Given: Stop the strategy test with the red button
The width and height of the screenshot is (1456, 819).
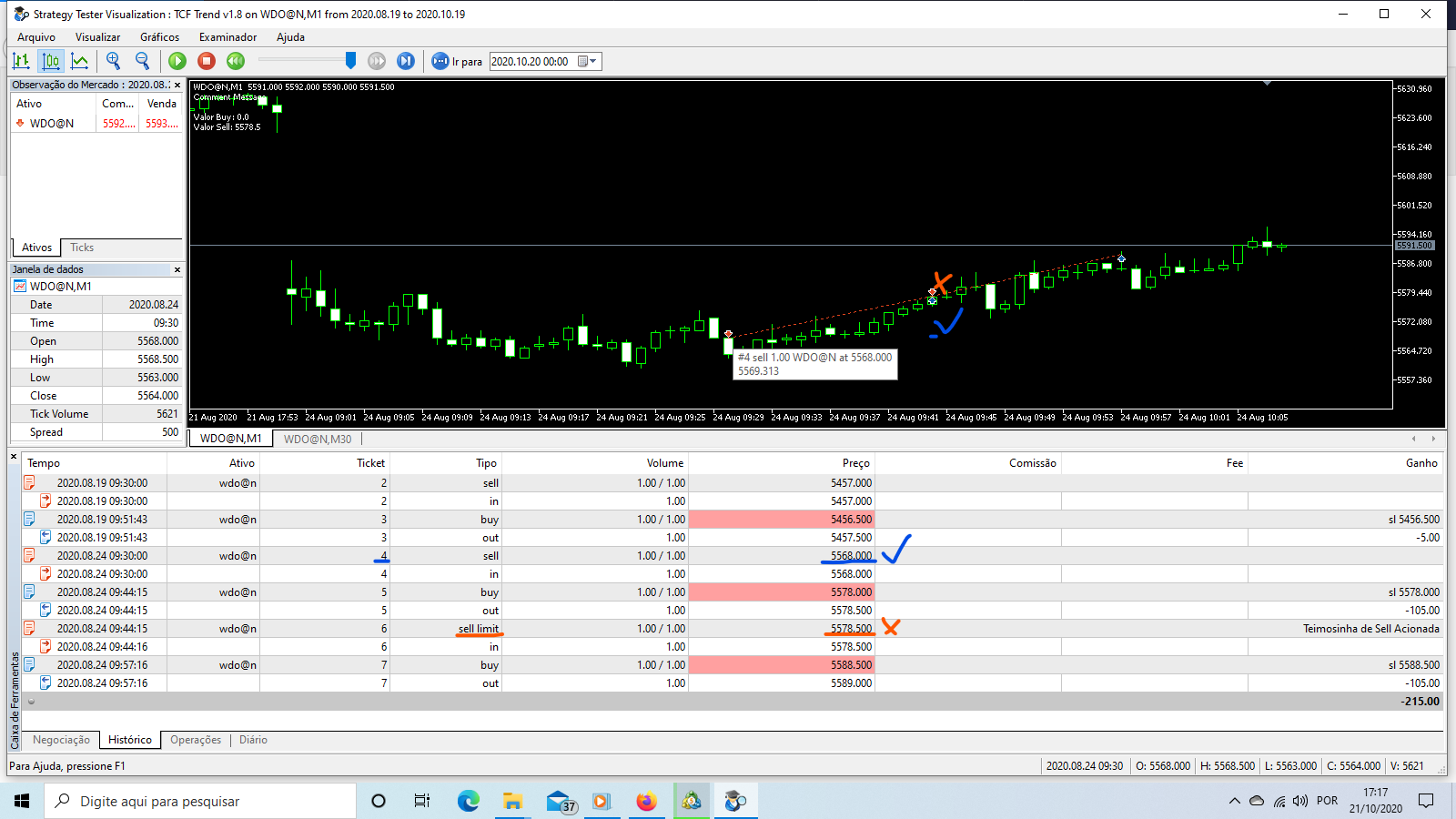Looking at the screenshot, I should tap(207, 61).
